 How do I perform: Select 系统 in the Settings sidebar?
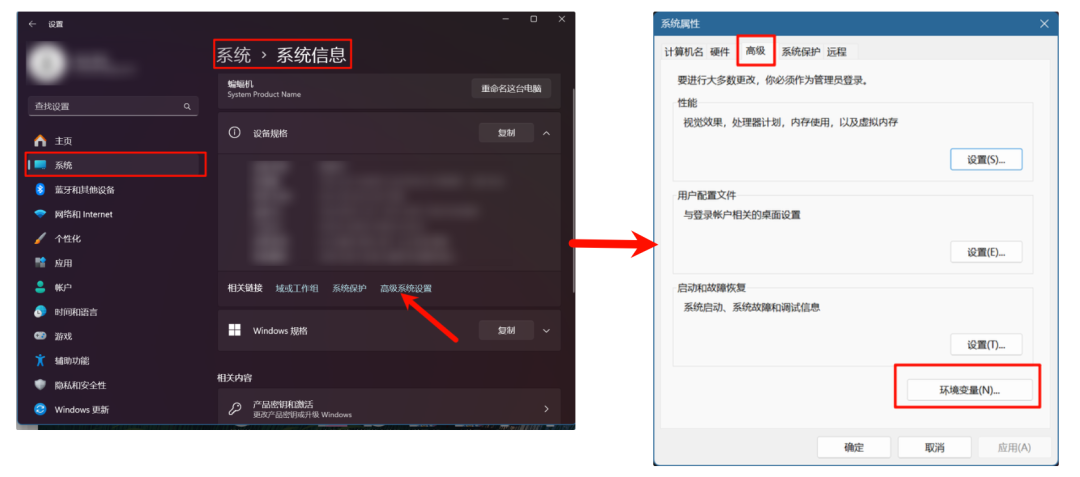pyautogui.click(x=115, y=165)
